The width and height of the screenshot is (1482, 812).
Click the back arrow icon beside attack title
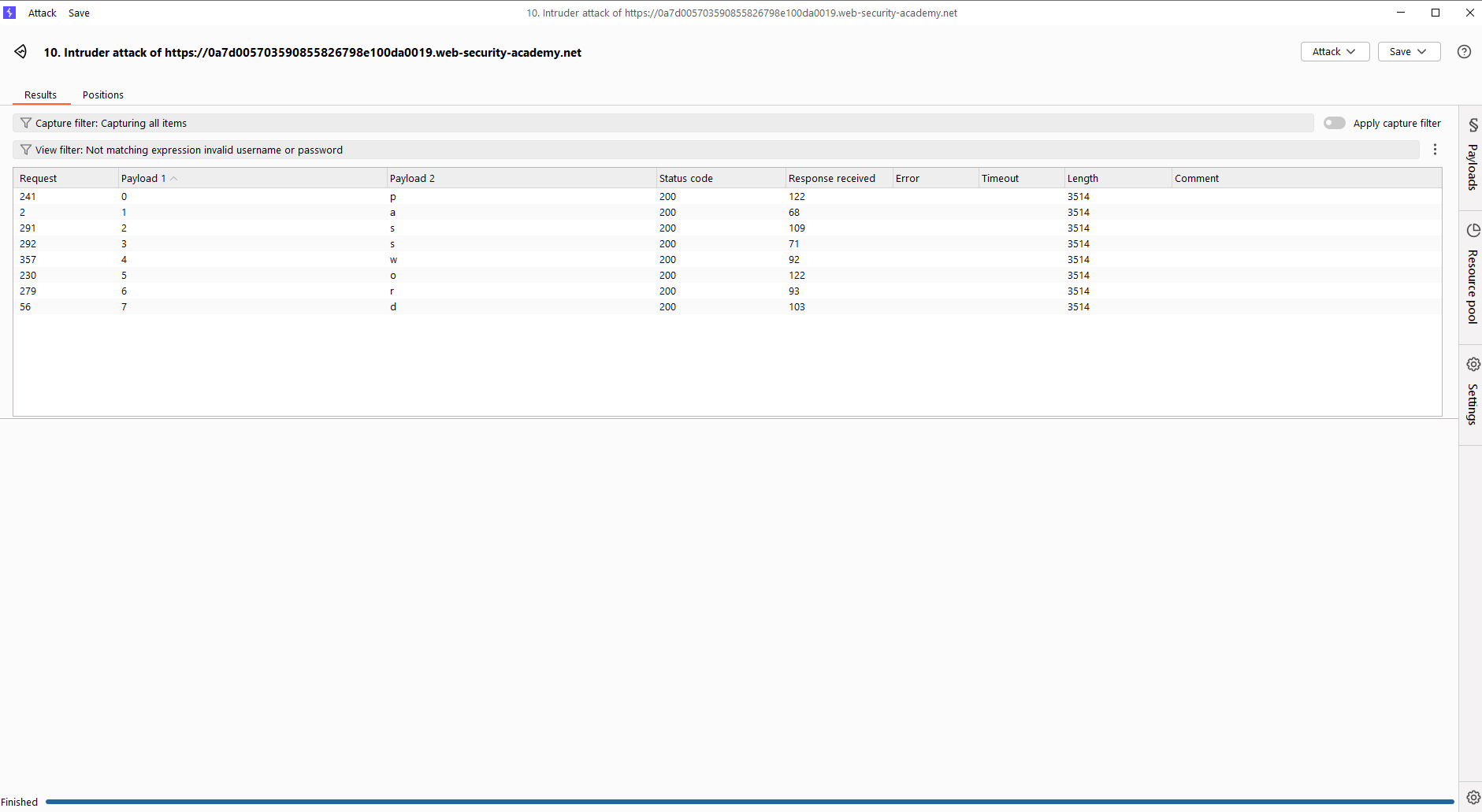pos(20,52)
